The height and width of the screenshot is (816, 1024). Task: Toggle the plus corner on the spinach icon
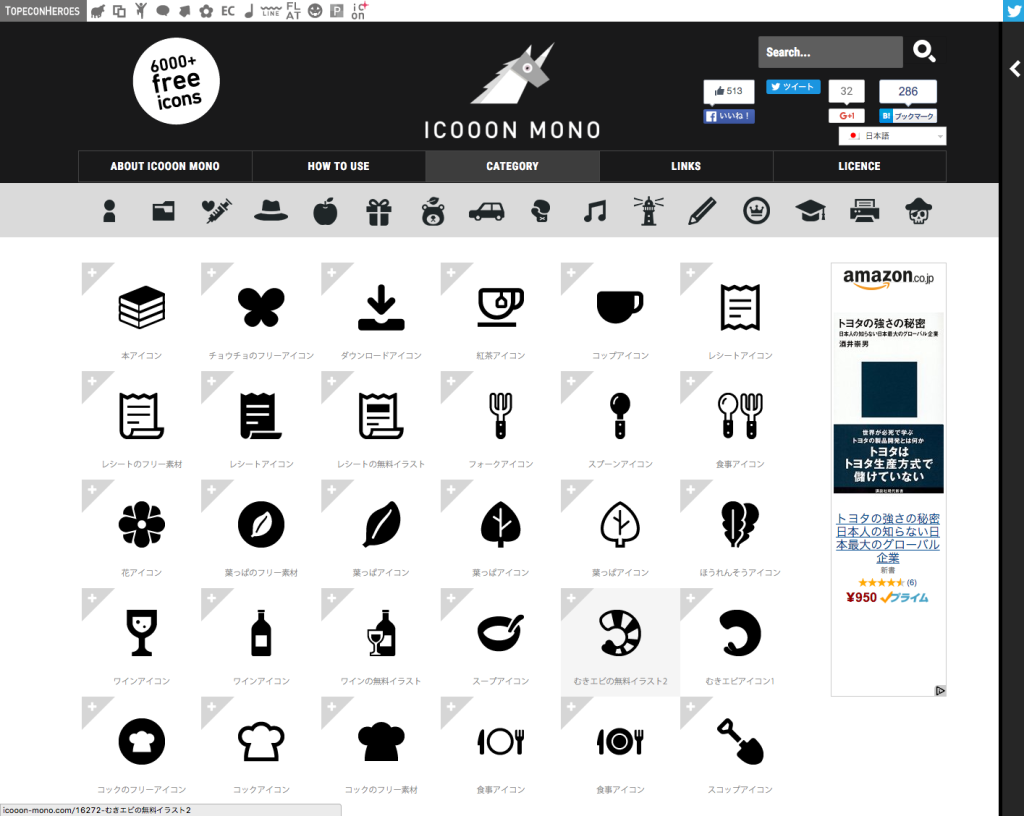[688, 487]
